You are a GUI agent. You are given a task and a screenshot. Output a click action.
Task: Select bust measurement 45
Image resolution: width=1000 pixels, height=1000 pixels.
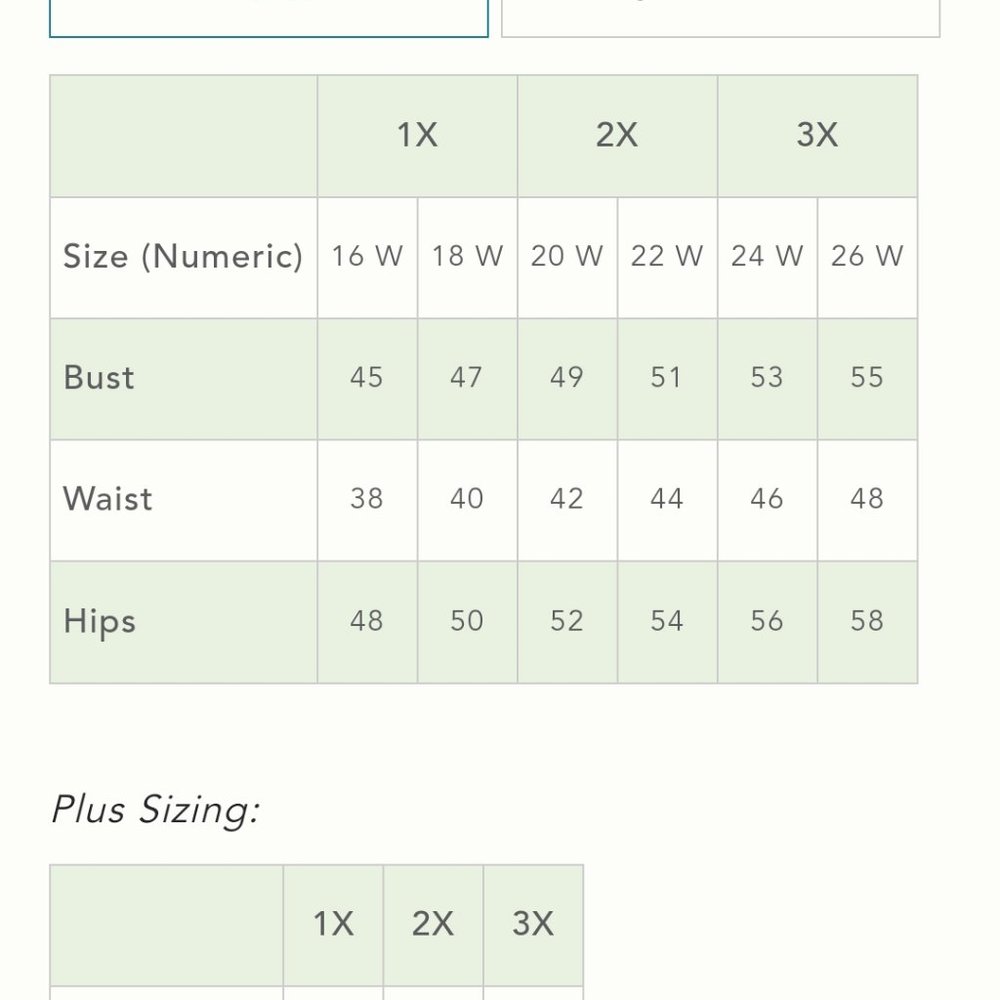pos(367,379)
